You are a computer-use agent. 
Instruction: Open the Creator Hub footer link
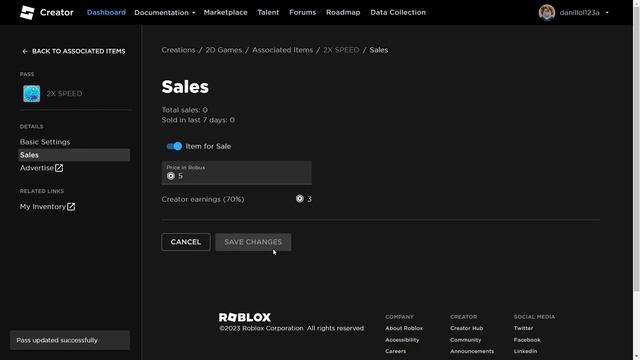pyautogui.click(x=467, y=328)
